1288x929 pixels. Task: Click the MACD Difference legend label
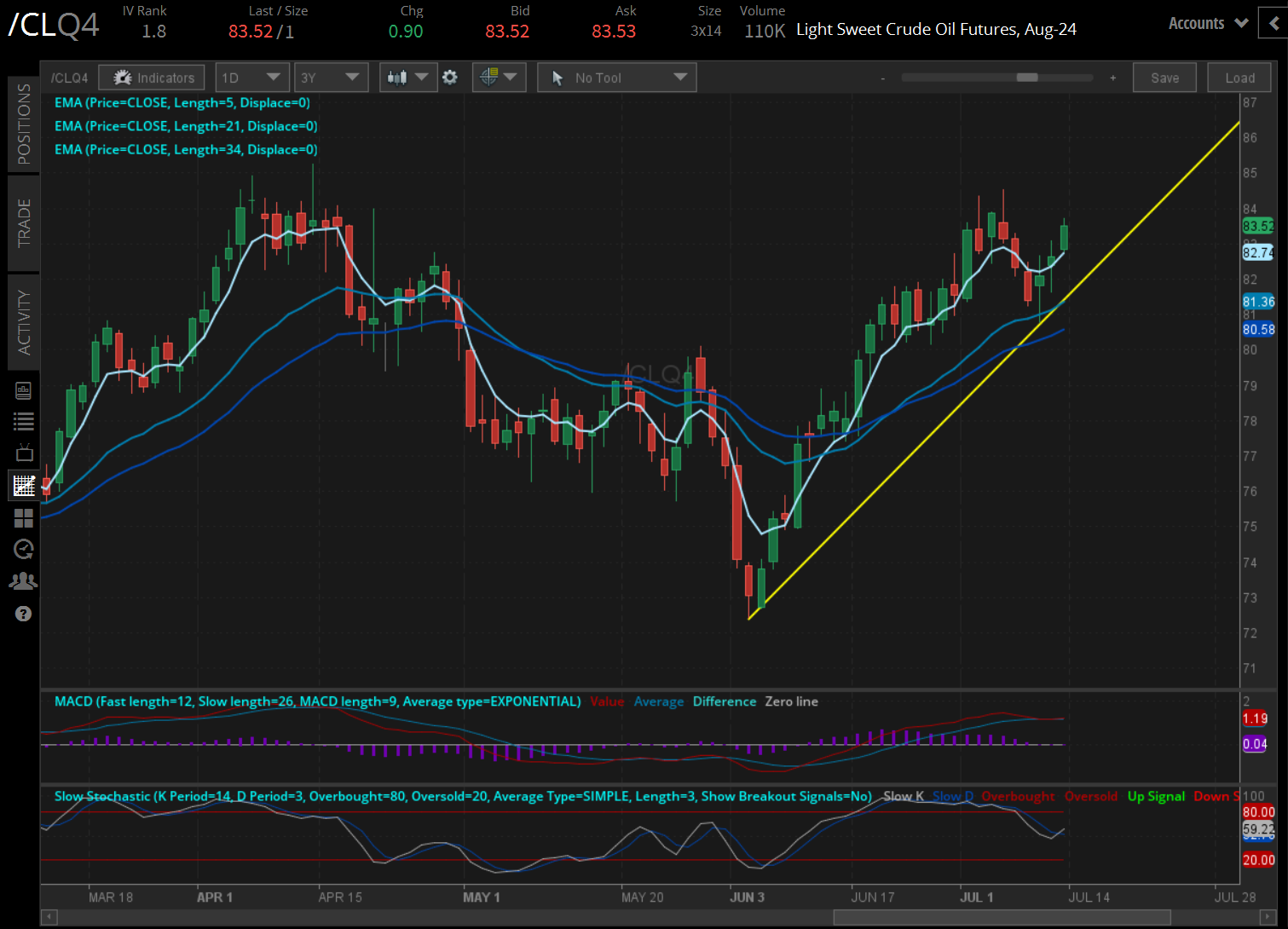click(725, 701)
